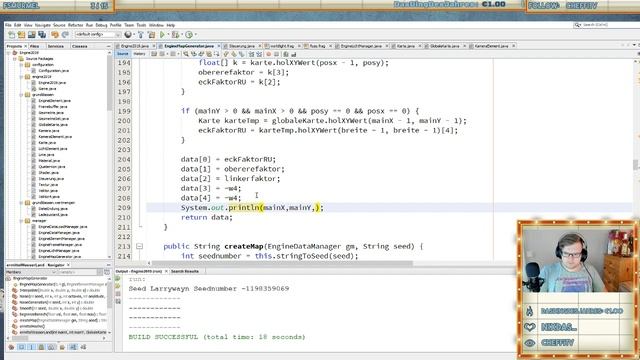
Task: Click the Undo toolbar icon
Action: (x=55, y=35)
